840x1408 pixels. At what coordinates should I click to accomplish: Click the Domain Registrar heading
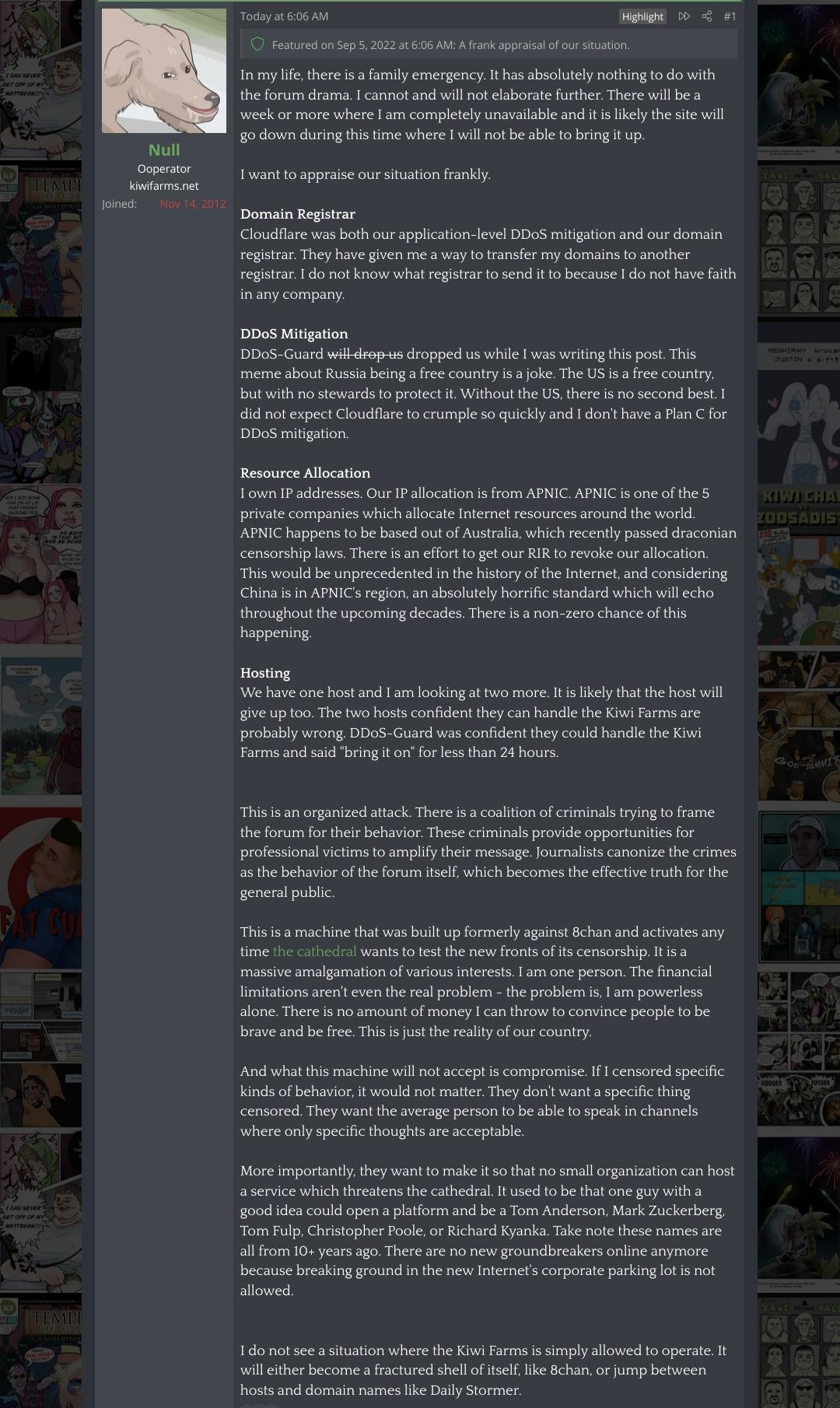tap(298, 214)
